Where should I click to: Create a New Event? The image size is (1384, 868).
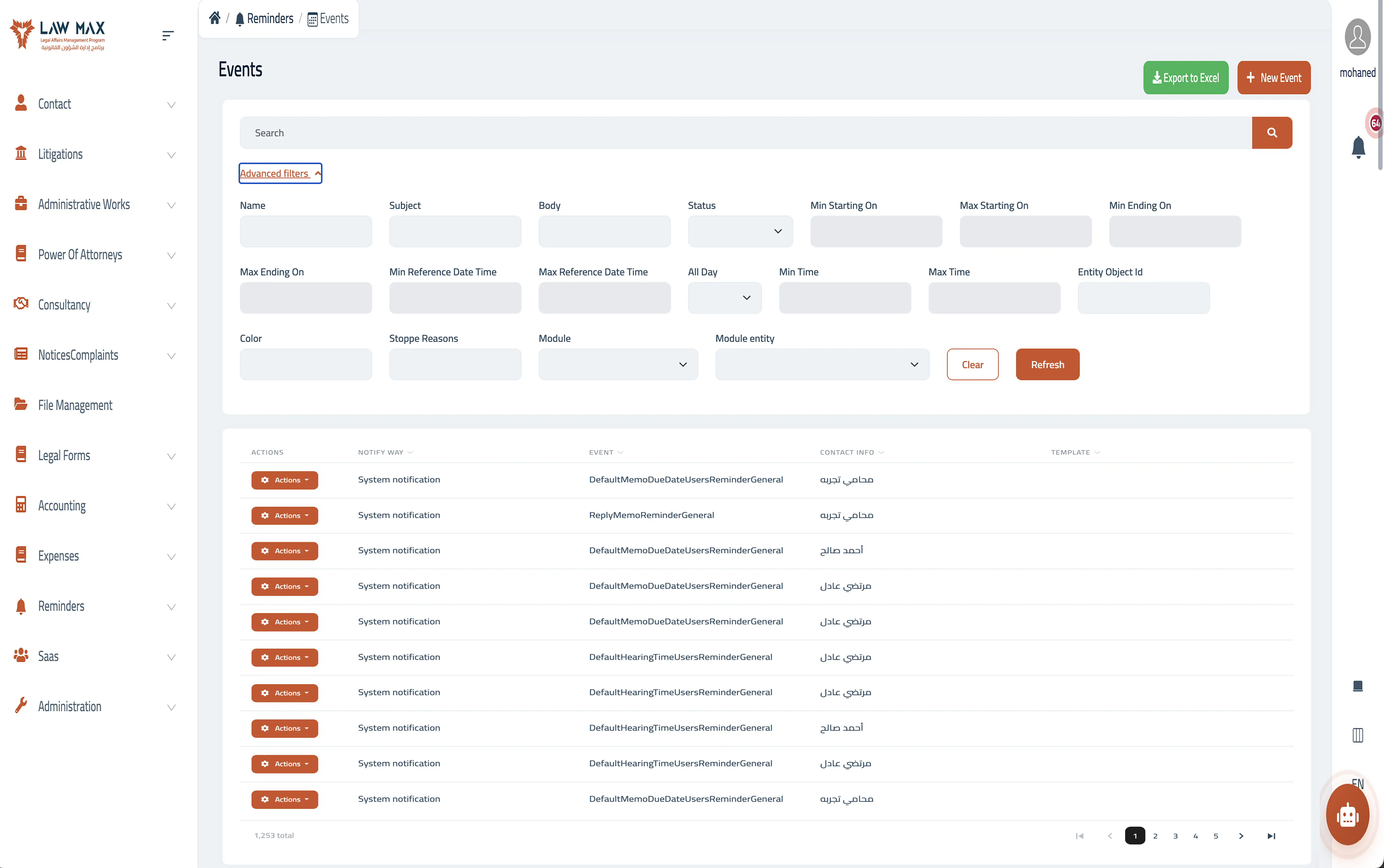click(x=1274, y=77)
